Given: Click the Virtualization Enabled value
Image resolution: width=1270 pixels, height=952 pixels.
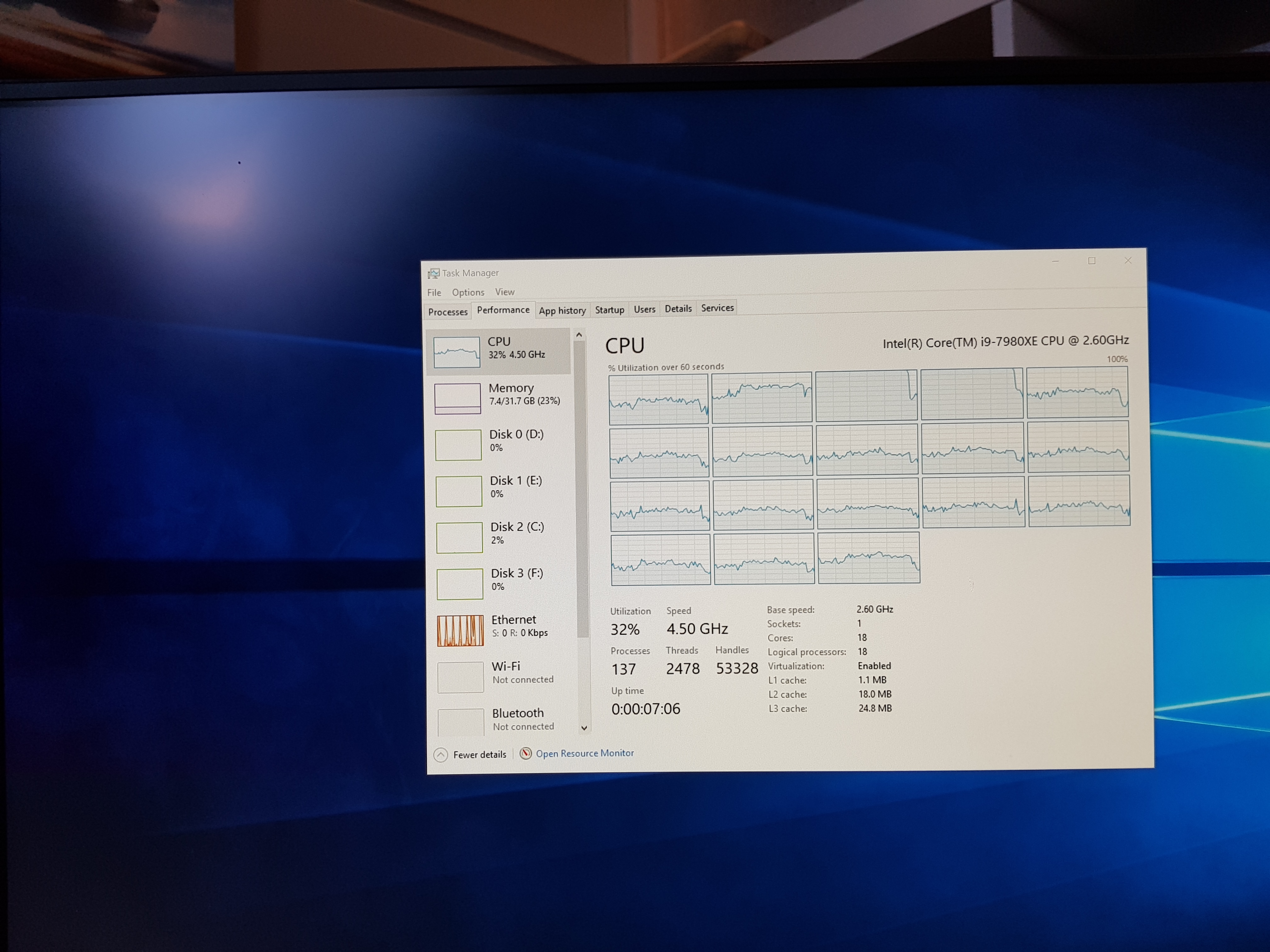Looking at the screenshot, I should (874, 666).
